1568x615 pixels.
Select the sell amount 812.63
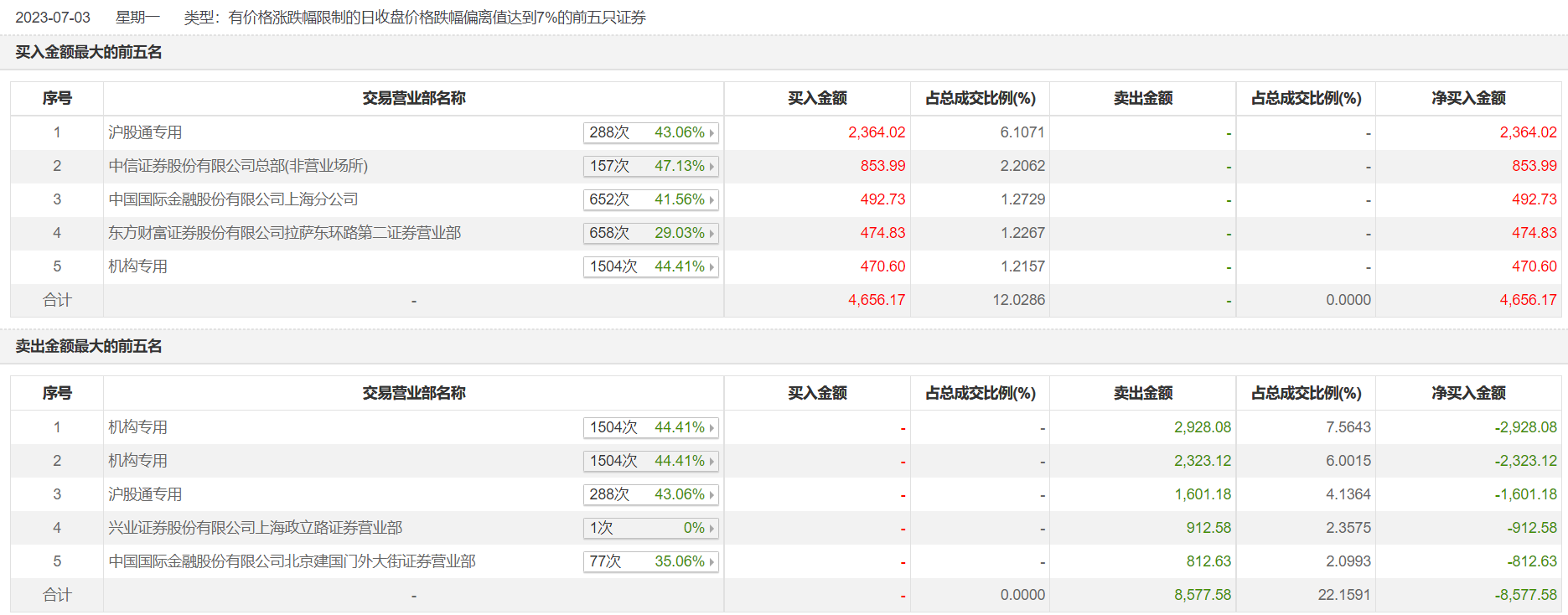coord(1208,561)
